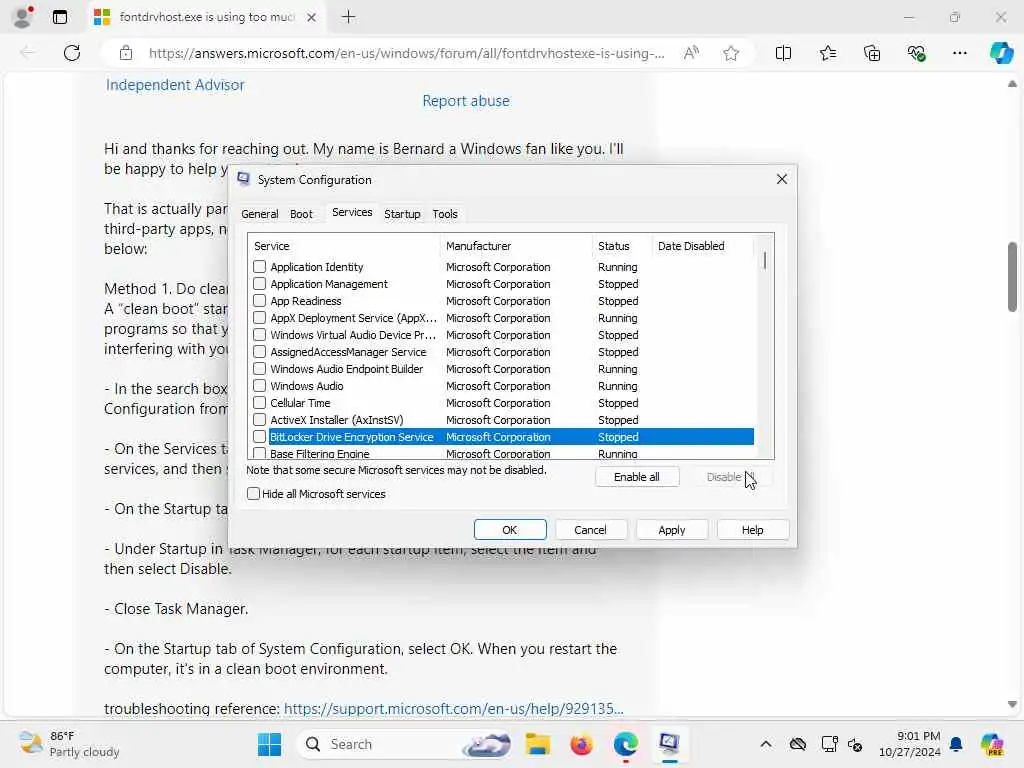The height and width of the screenshot is (768, 1024).
Task: Click the Help button
Action: click(x=752, y=530)
